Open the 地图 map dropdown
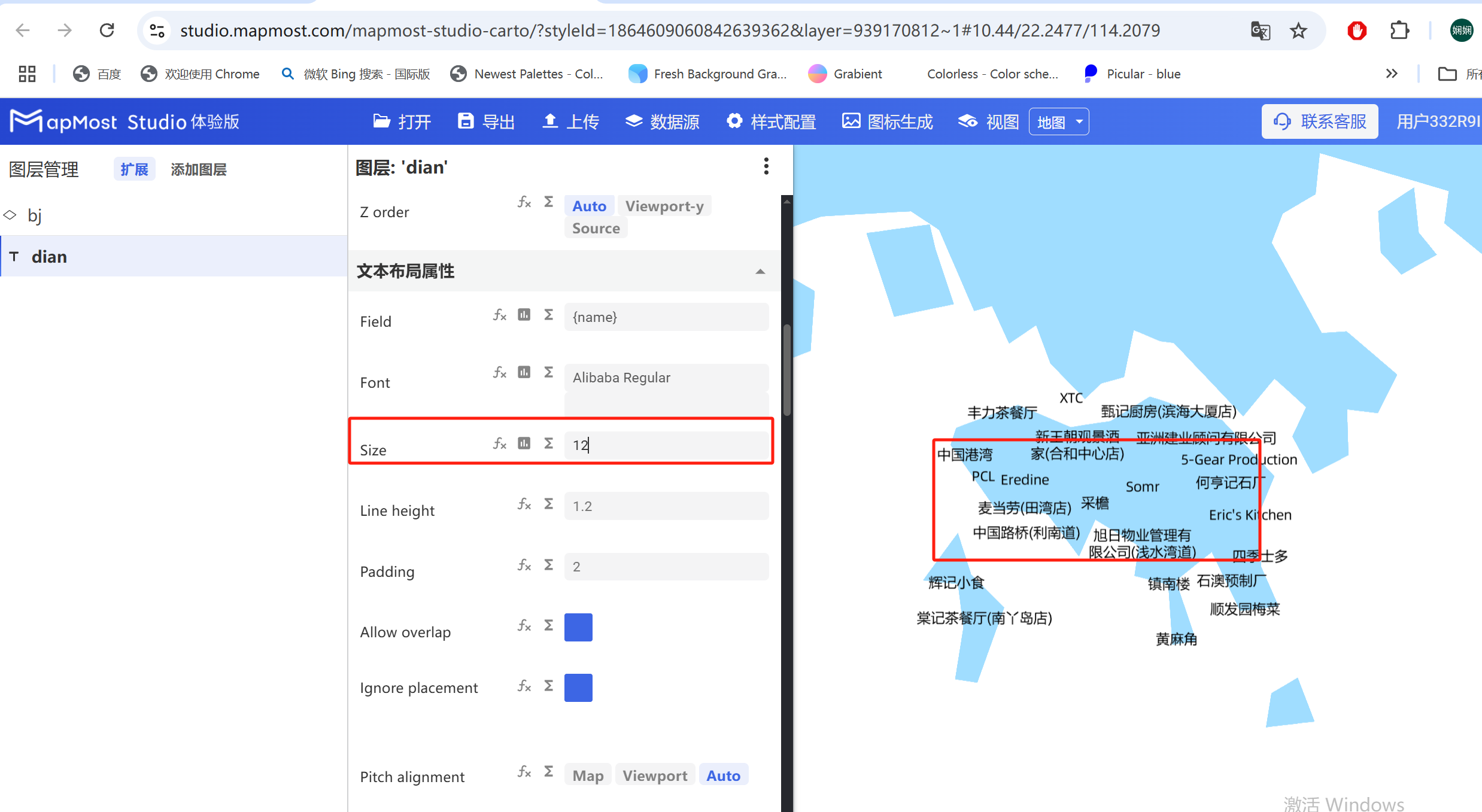The height and width of the screenshot is (812, 1482). point(1058,121)
